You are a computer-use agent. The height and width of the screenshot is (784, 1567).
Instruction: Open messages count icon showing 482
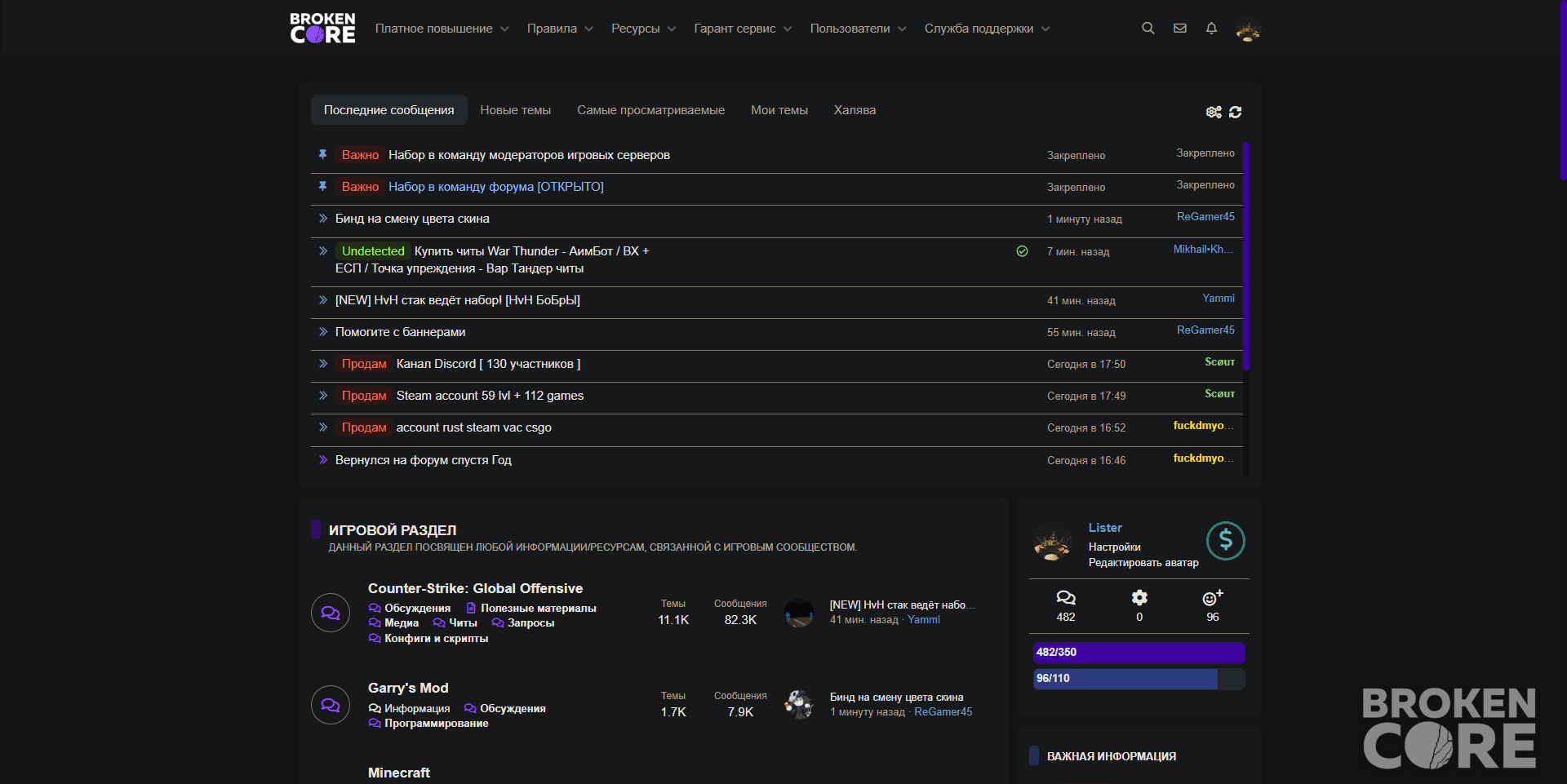(1066, 598)
